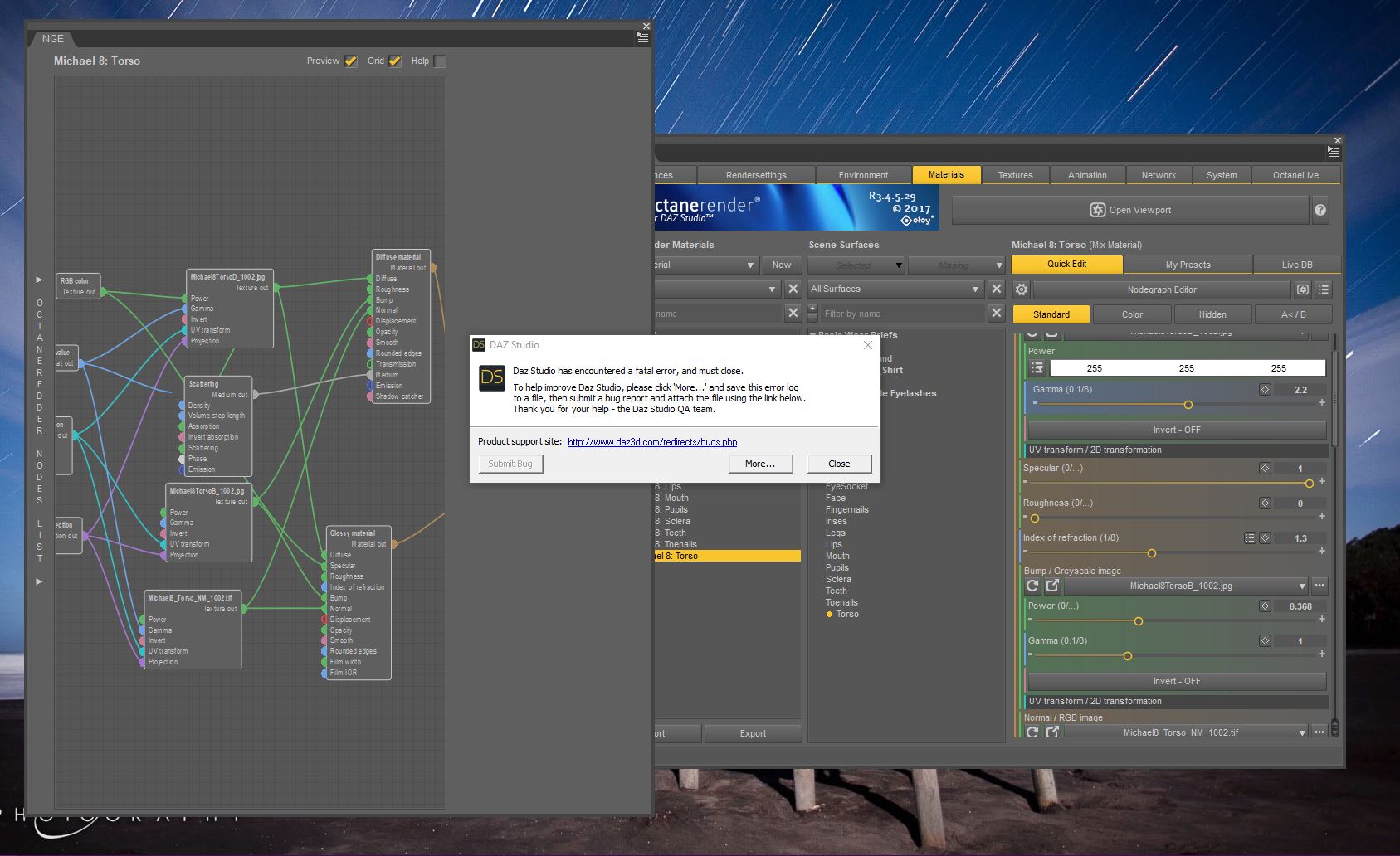
Task: Clear the All Surfaces filter with X
Action: click(x=997, y=289)
